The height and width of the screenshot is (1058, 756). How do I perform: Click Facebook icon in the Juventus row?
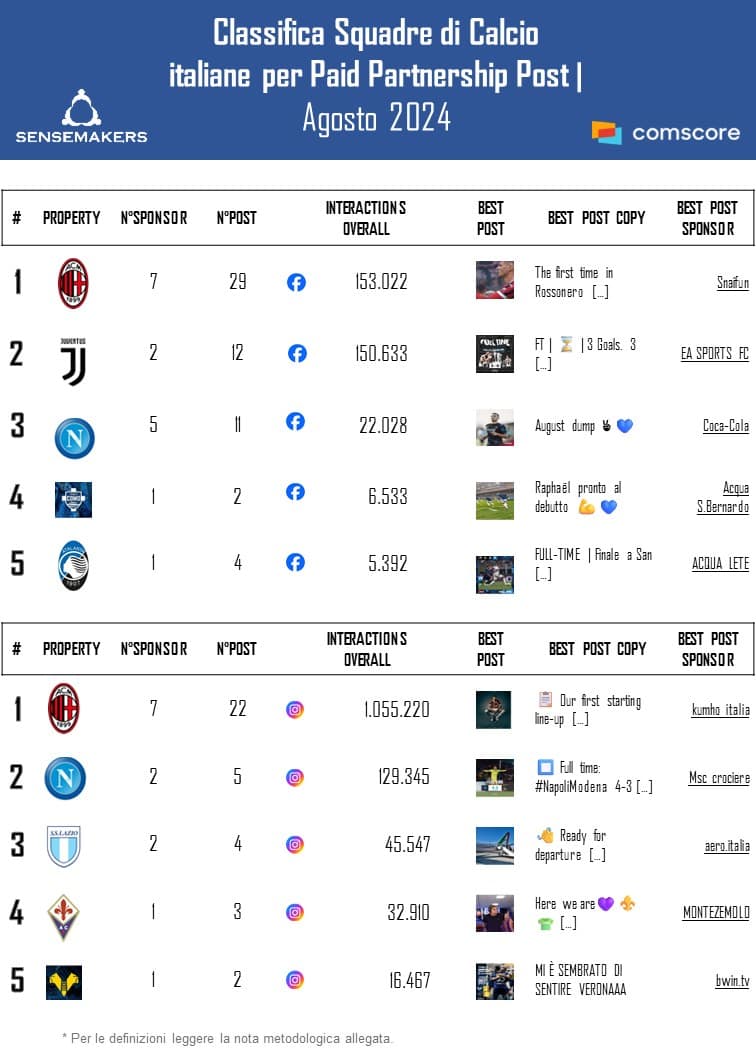point(297,353)
